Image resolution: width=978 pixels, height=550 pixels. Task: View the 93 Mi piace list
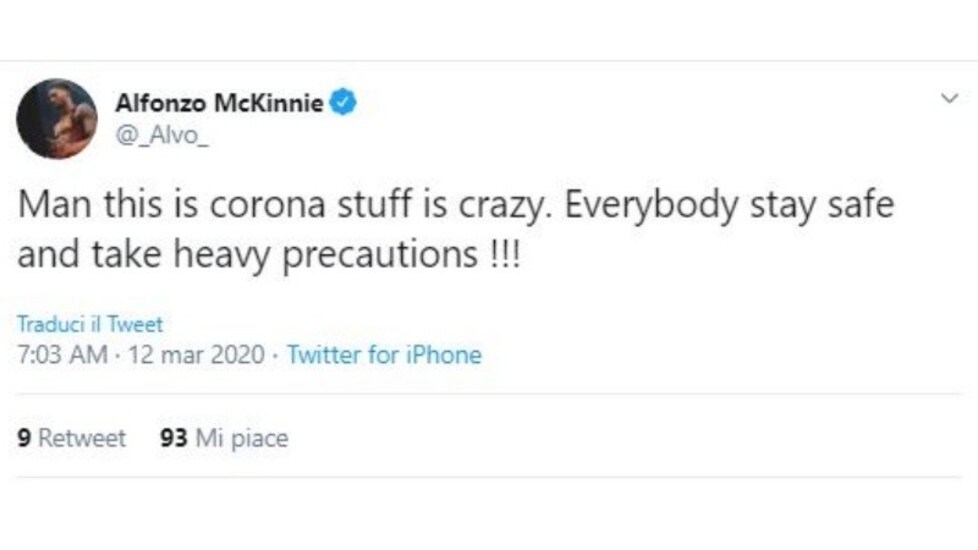point(224,438)
